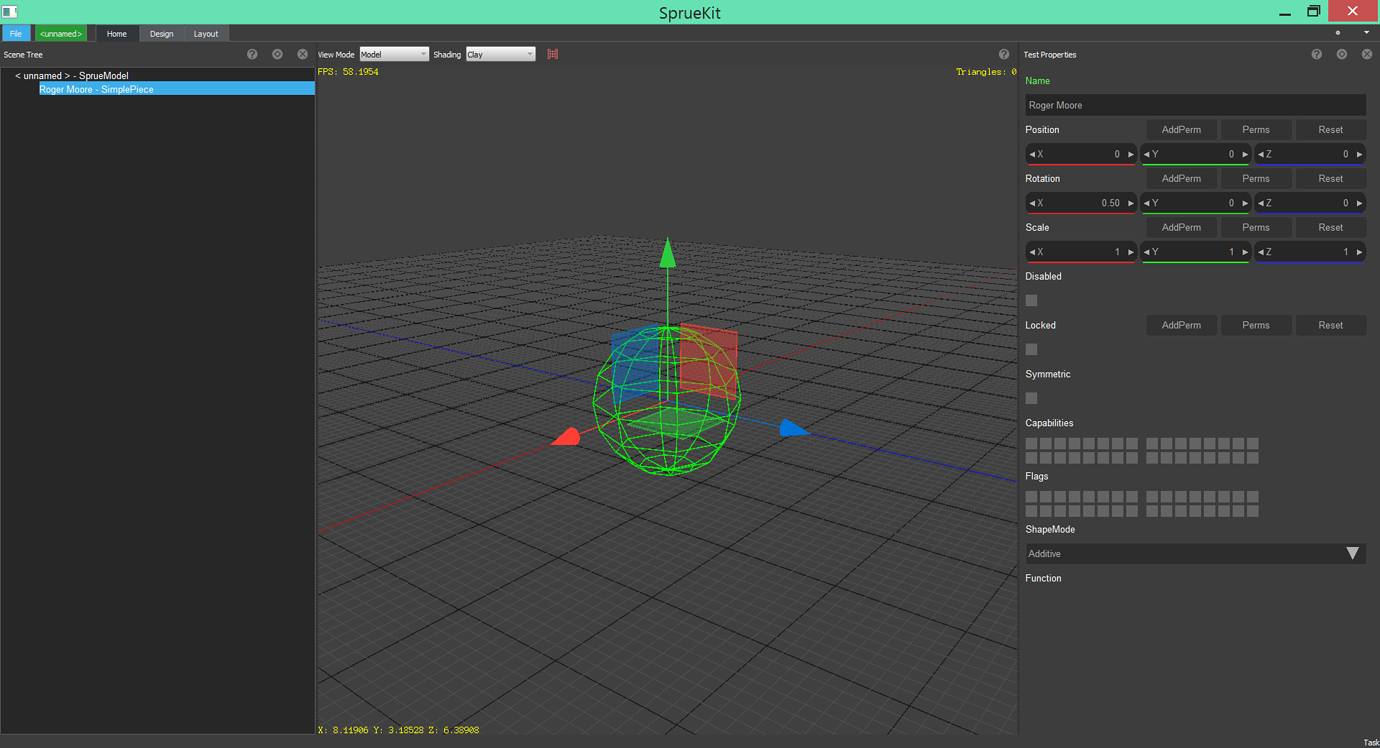The width and height of the screenshot is (1380, 748).
Task: Click Perms for Scale
Action: (x=1256, y=228)
